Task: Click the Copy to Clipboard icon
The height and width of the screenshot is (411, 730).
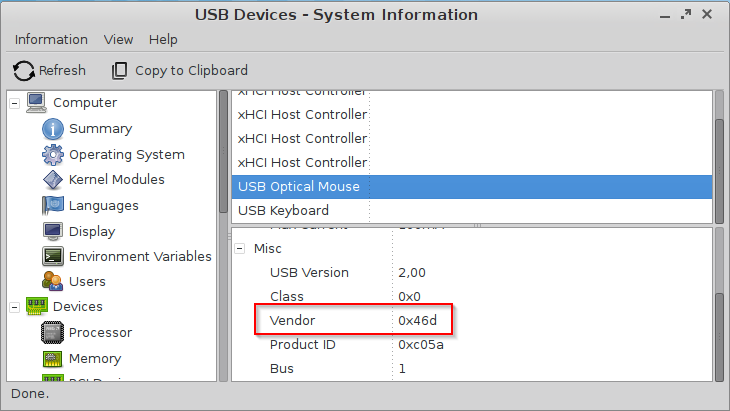Action: [x=120, y=71]
